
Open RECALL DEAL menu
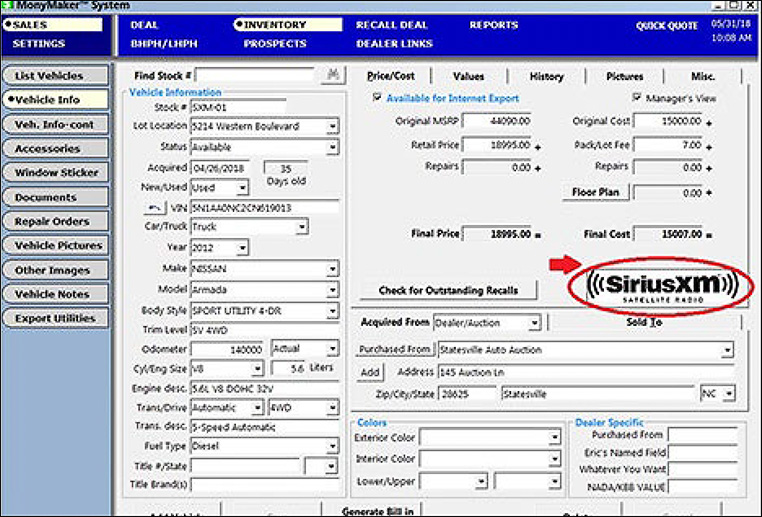click(392, 25)
